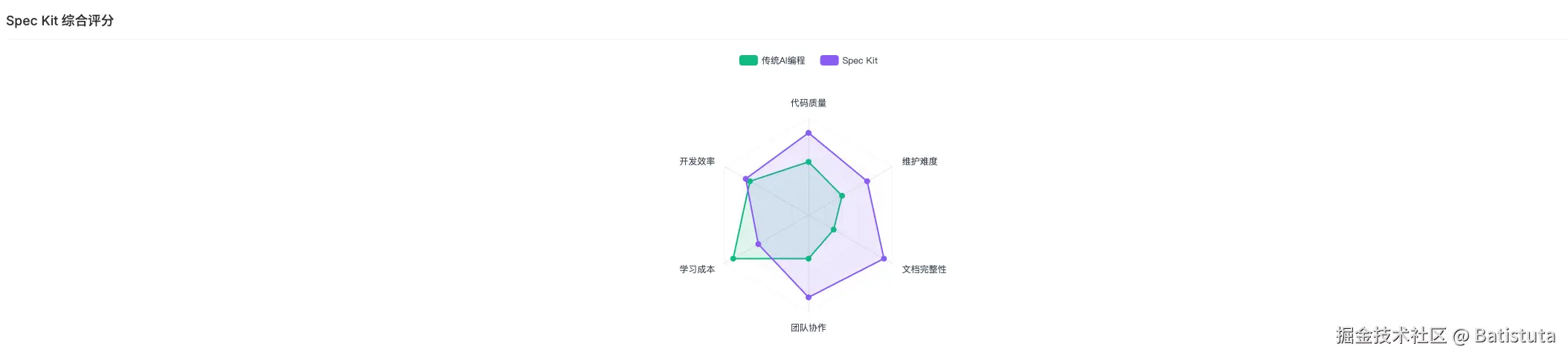This screenshot has width=1568, height=358.
Task: Select the 代码质量 axis label
Action: point(809,103)
